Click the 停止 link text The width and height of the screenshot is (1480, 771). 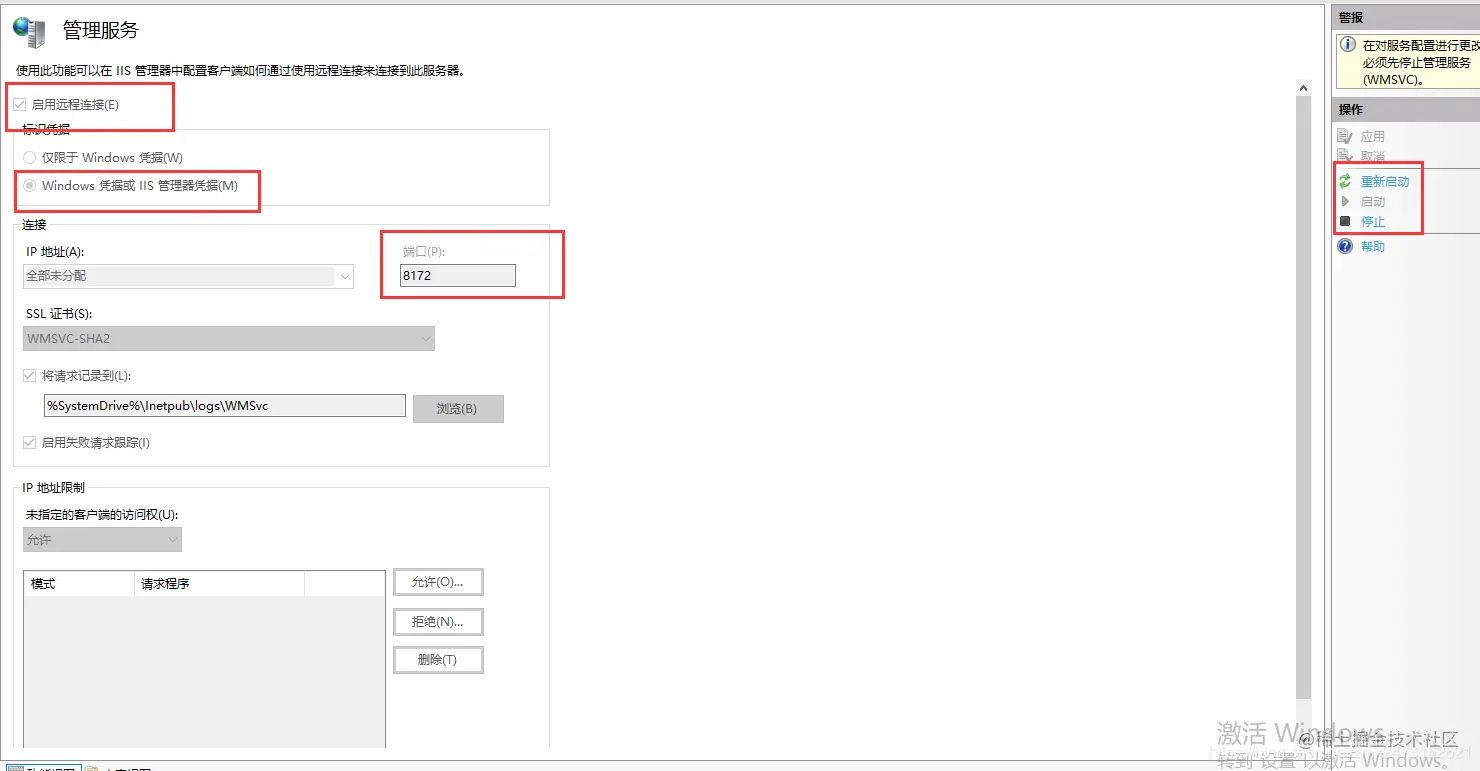[1373, 222]
